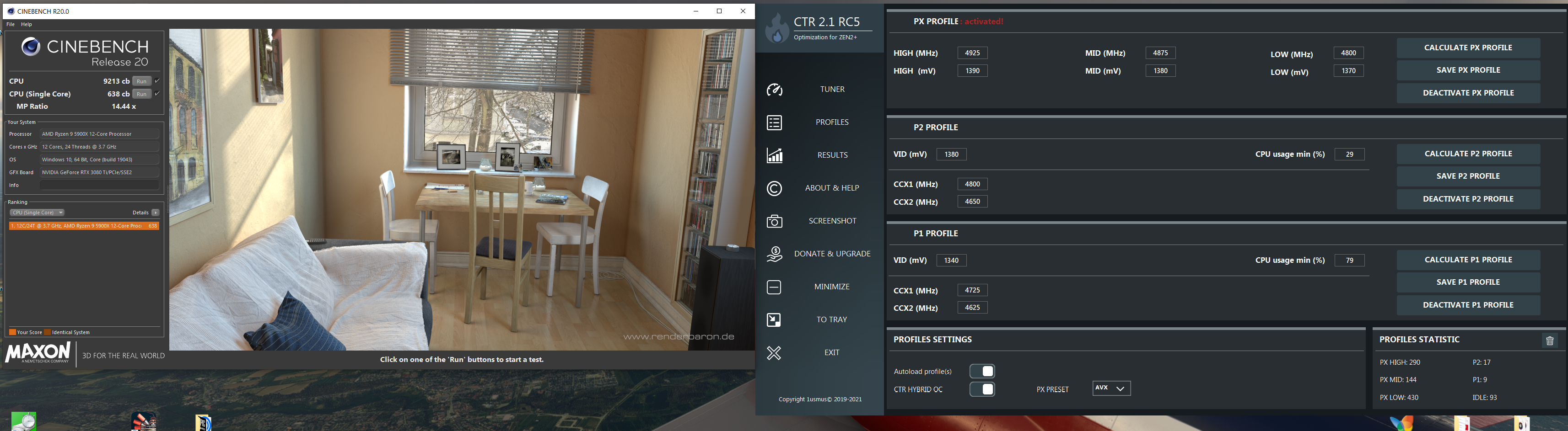Click the P2 CPU usage min field 29
Image resolution: width=1568 pixels, height=431 pixels.
click(x=1349, y=154)
